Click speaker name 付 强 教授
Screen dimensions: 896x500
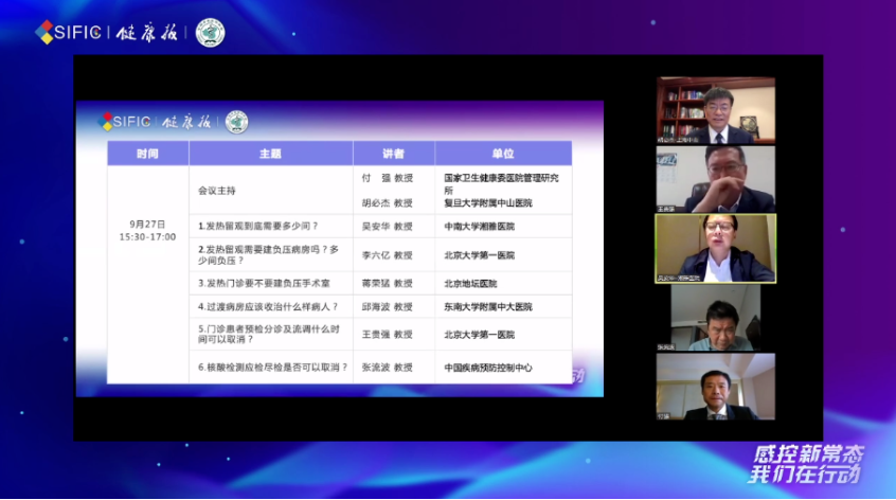click(x=387, y=178)
